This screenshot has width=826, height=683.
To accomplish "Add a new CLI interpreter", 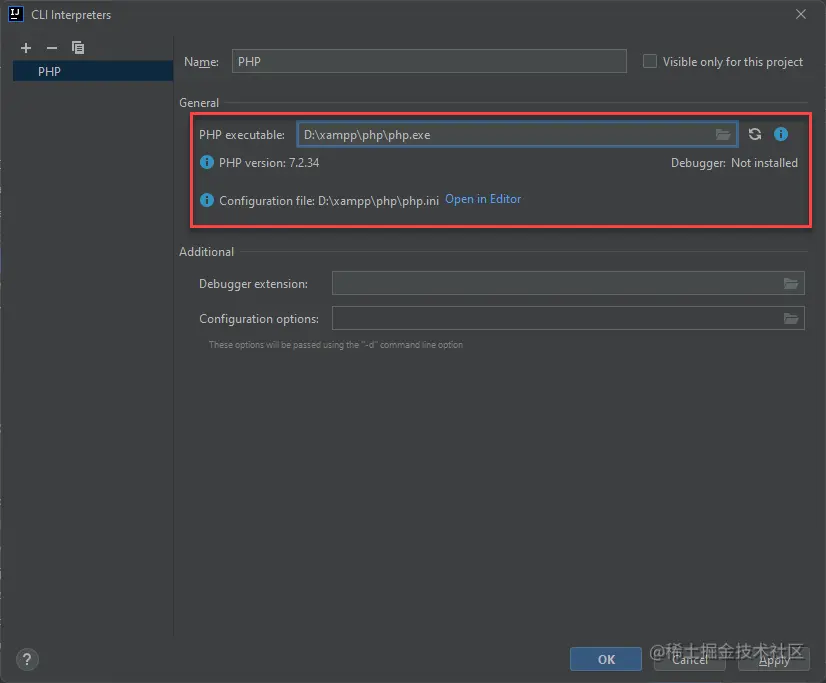I will [x=25, y=47].
